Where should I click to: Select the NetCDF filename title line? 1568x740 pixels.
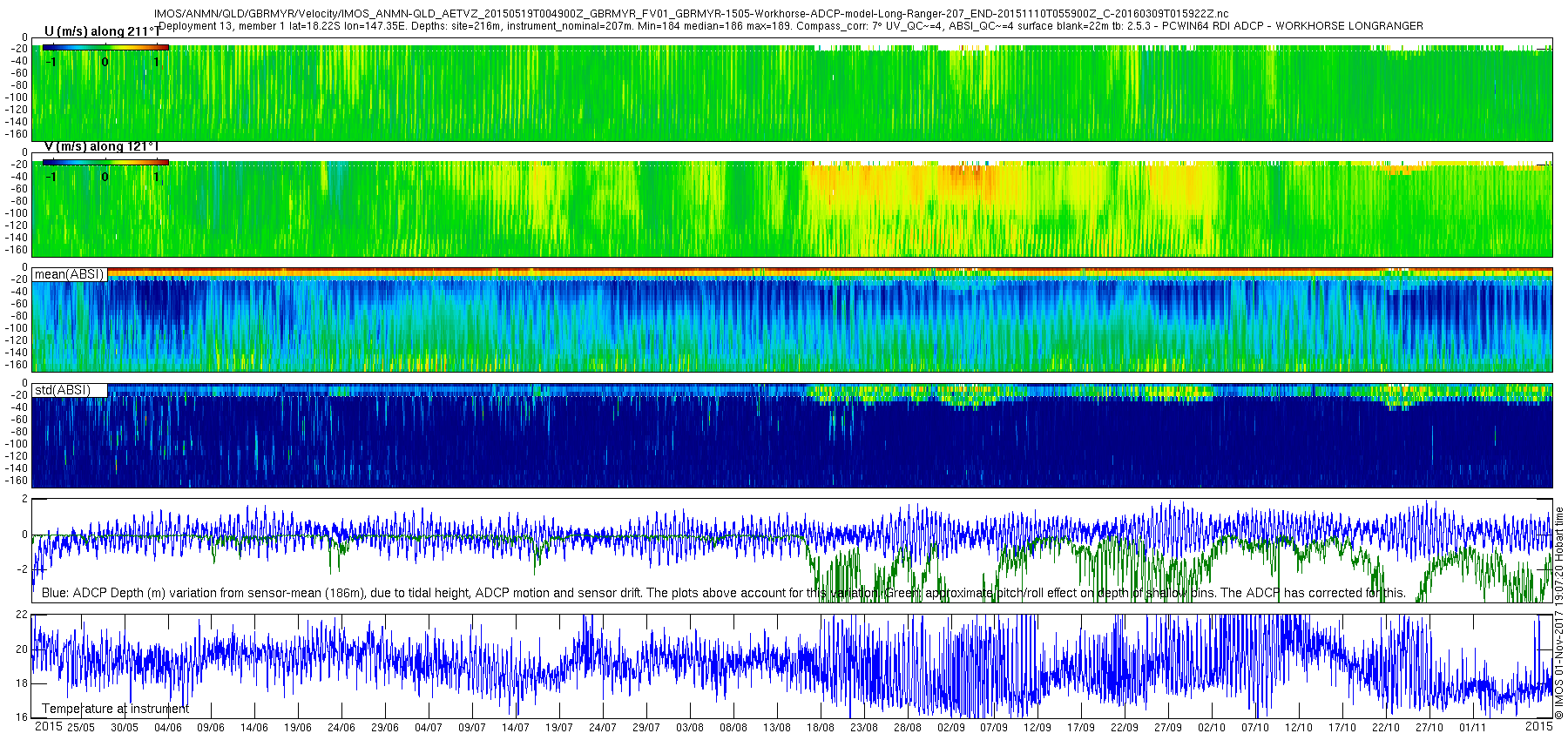691,14
